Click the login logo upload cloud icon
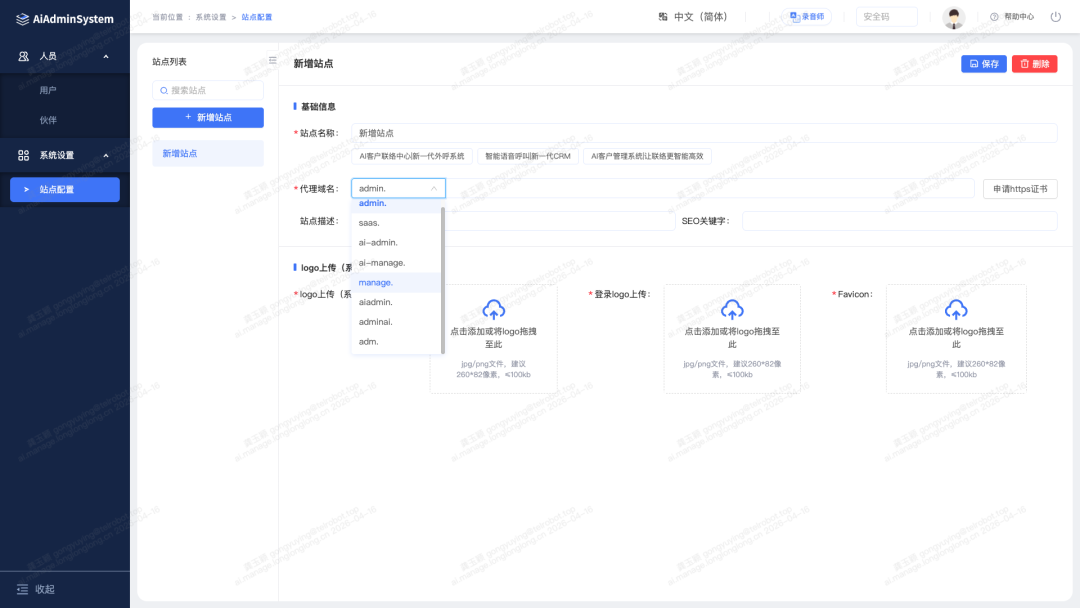Screen dimensions: 1080x608 [x=732, y=310]
